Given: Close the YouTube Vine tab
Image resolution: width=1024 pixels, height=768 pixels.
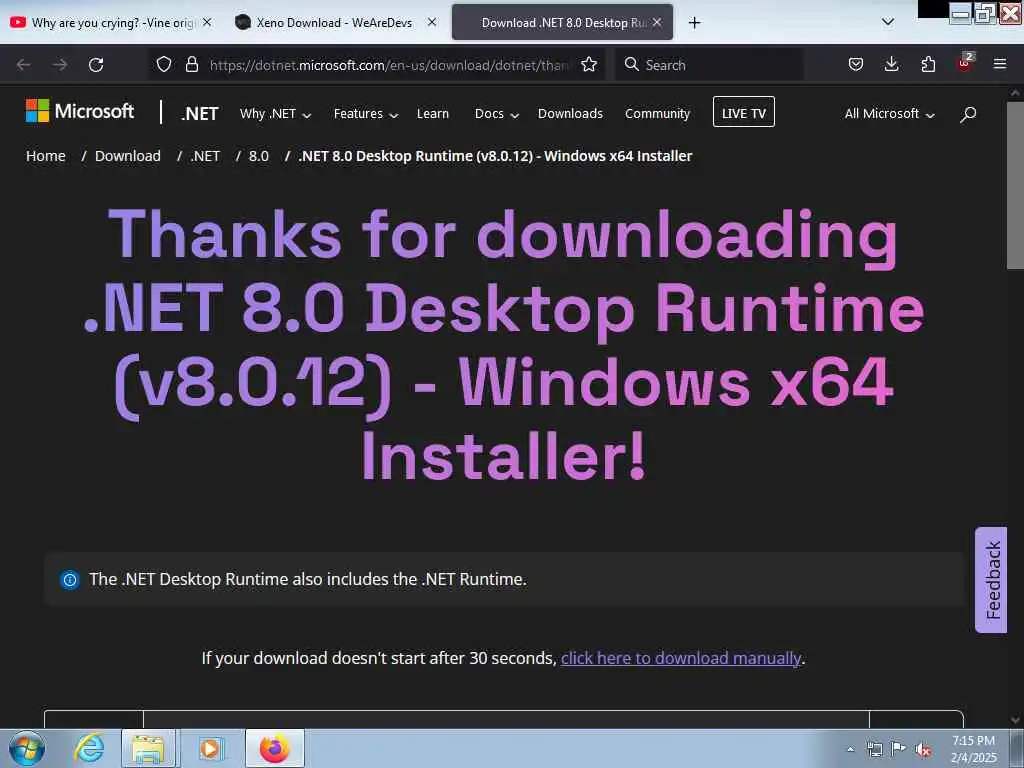Looking at the screenshot, I should [207, 22].
